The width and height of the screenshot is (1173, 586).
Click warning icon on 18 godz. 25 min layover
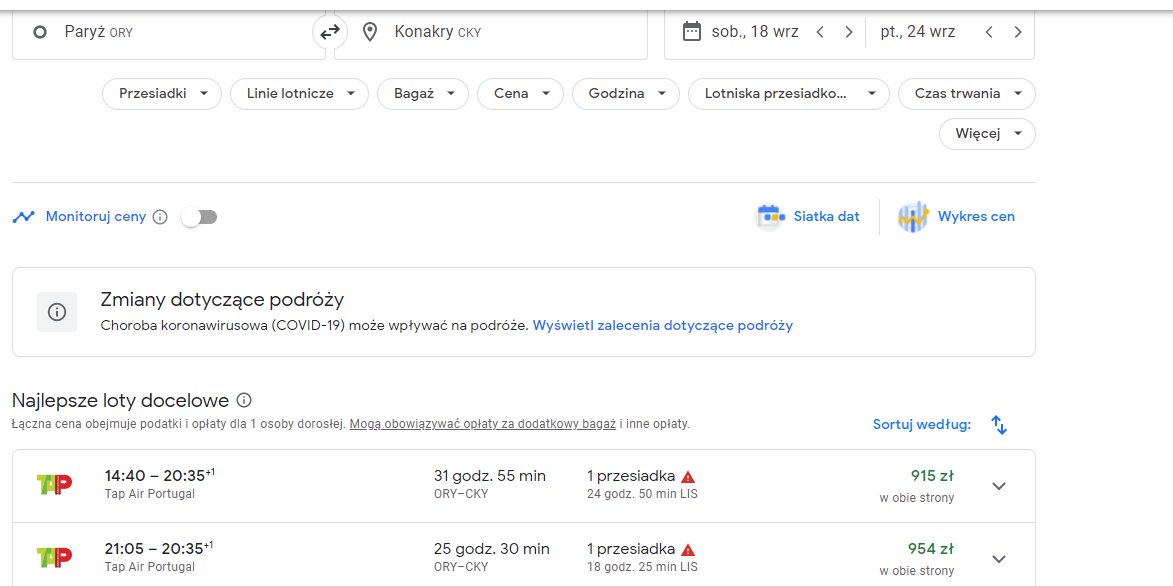688,549
